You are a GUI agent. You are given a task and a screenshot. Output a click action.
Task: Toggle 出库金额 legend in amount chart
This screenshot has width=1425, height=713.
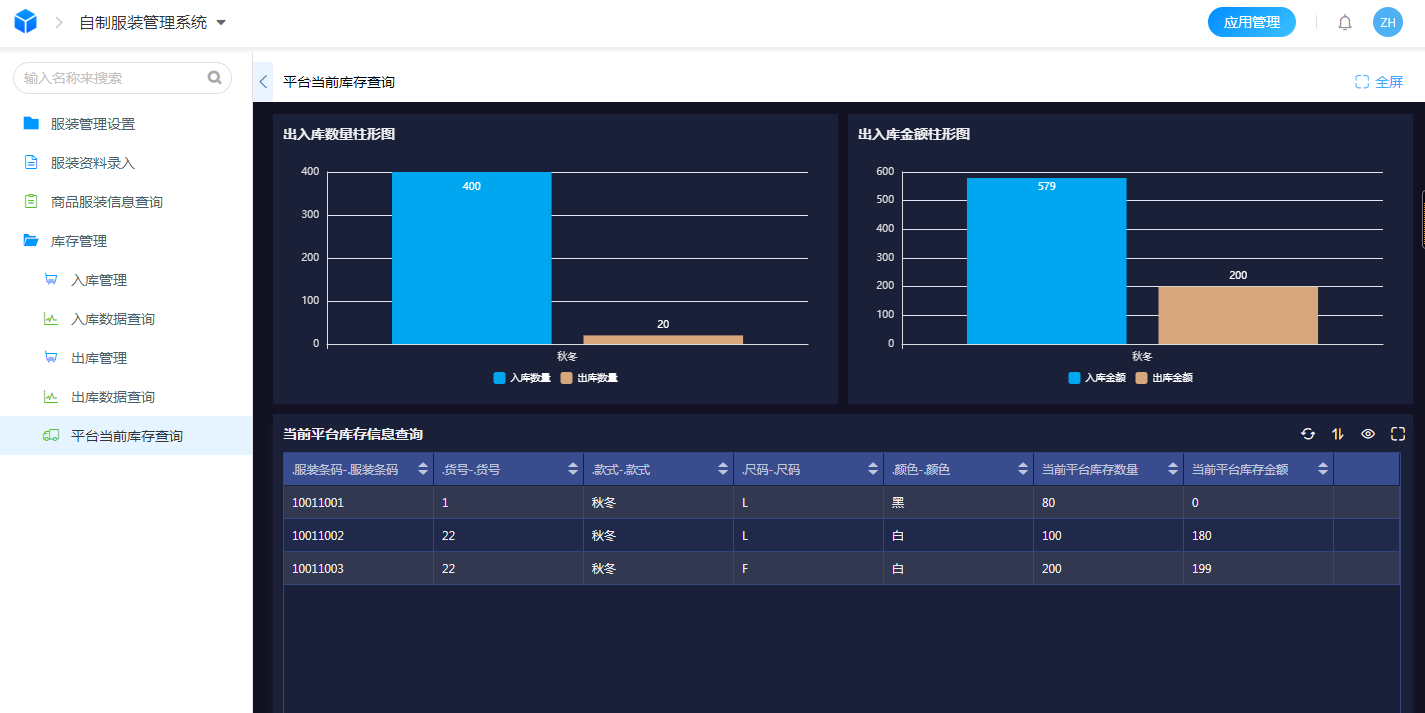pos(1164,378)
